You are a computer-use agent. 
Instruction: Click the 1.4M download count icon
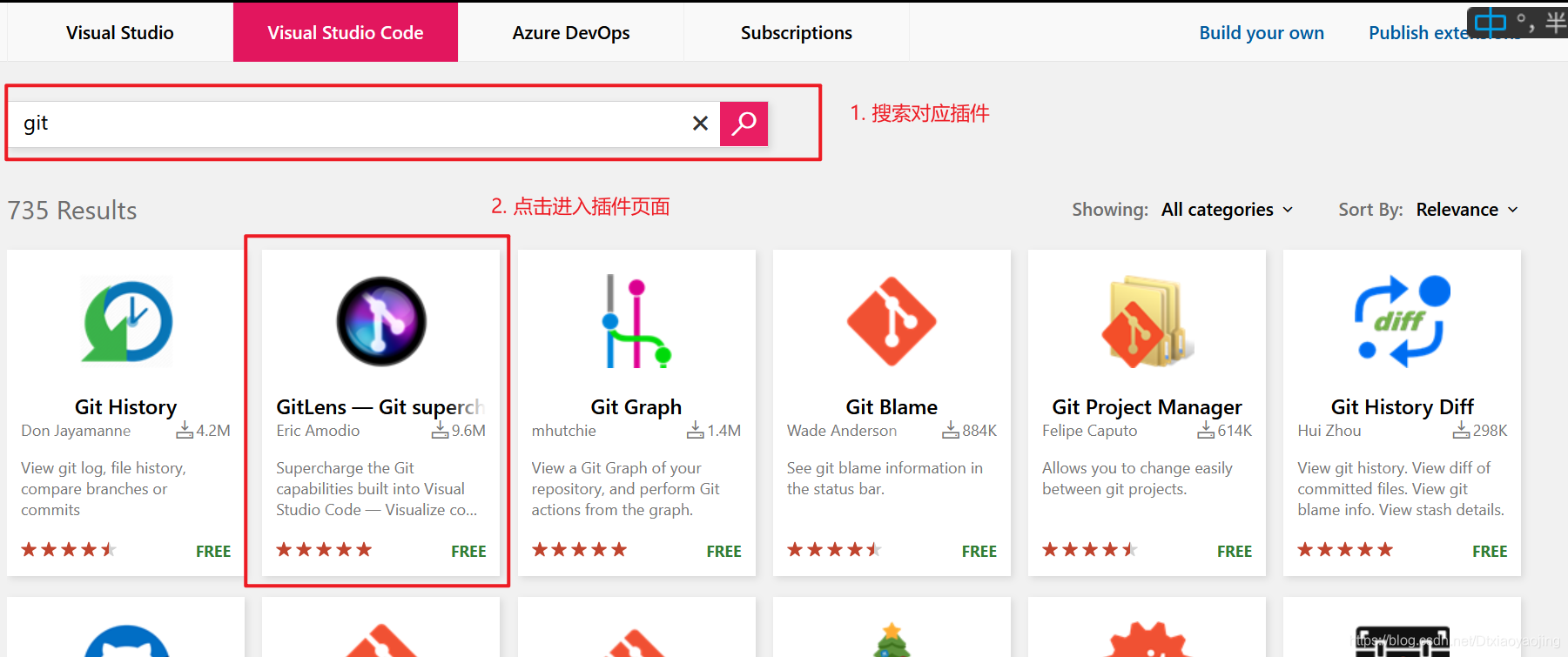pyautogui.click(x=695, y=430)
